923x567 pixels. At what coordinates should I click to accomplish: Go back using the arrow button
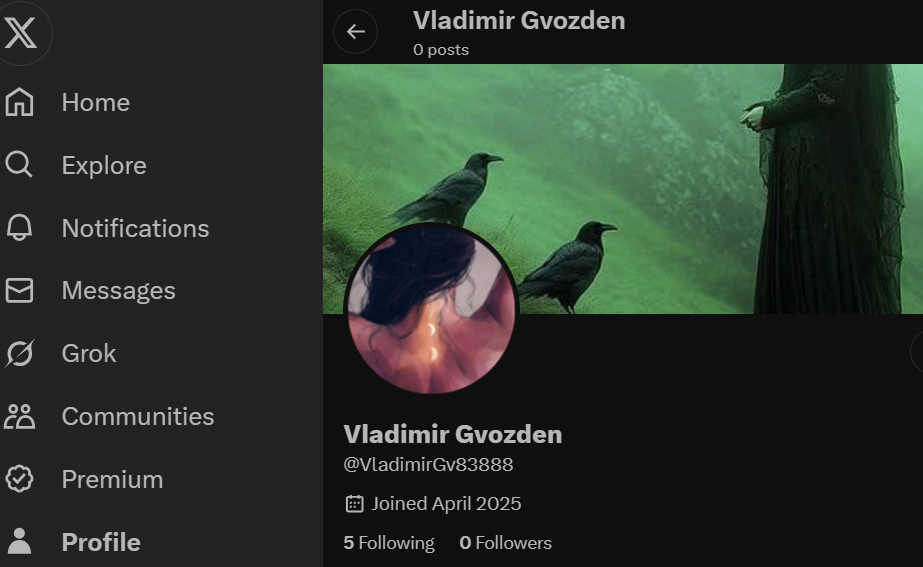click(x=356, y=32)
